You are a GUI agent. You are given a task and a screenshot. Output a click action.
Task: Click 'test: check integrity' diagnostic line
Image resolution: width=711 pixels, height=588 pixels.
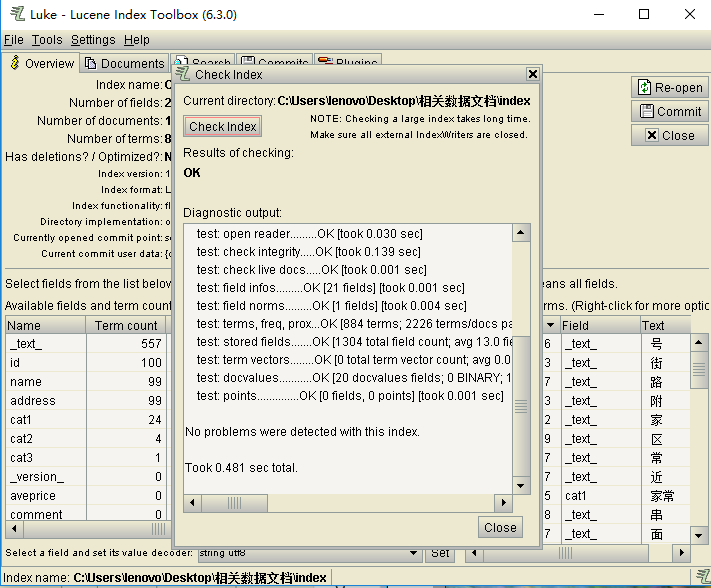(x=308, y=252)
